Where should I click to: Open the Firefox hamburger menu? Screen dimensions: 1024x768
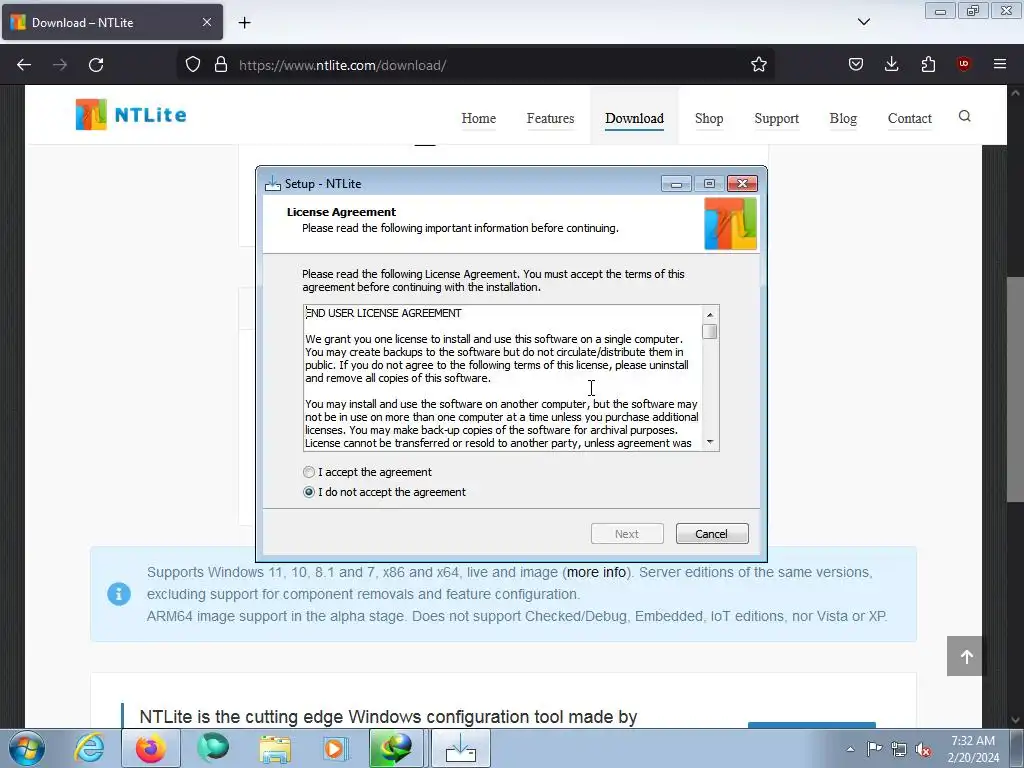coord(1000,65)
